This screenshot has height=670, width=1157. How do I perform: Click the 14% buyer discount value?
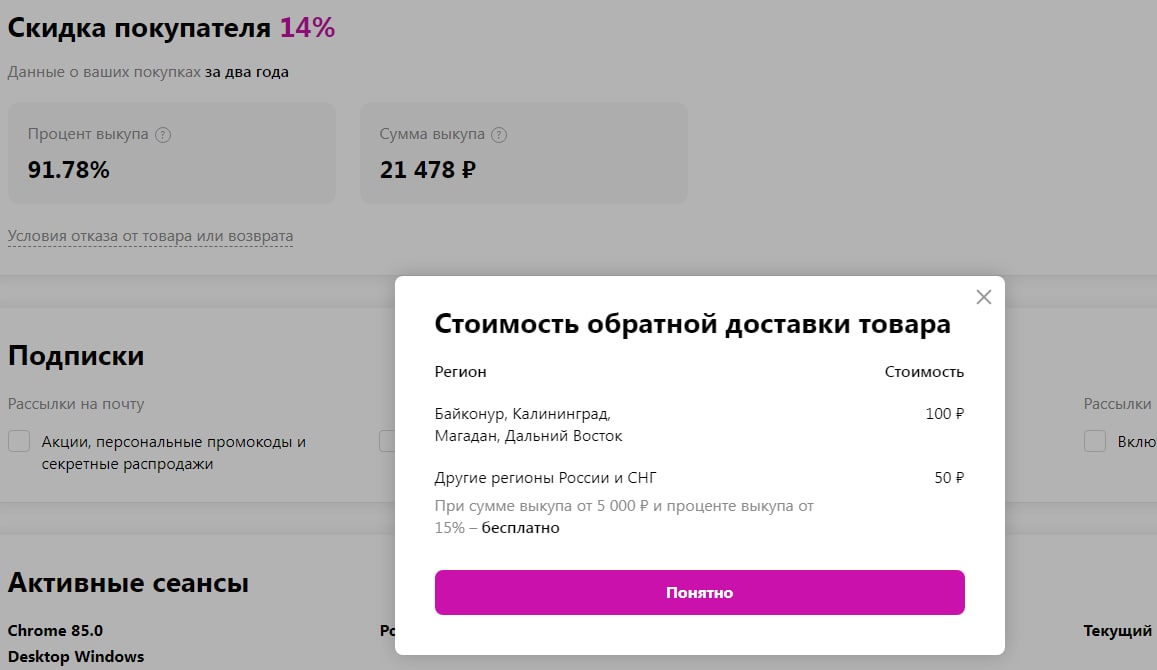(307, 28)
